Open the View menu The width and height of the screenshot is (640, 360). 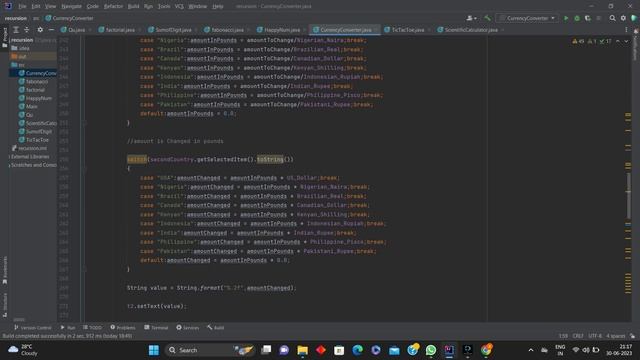click(50, 7)
